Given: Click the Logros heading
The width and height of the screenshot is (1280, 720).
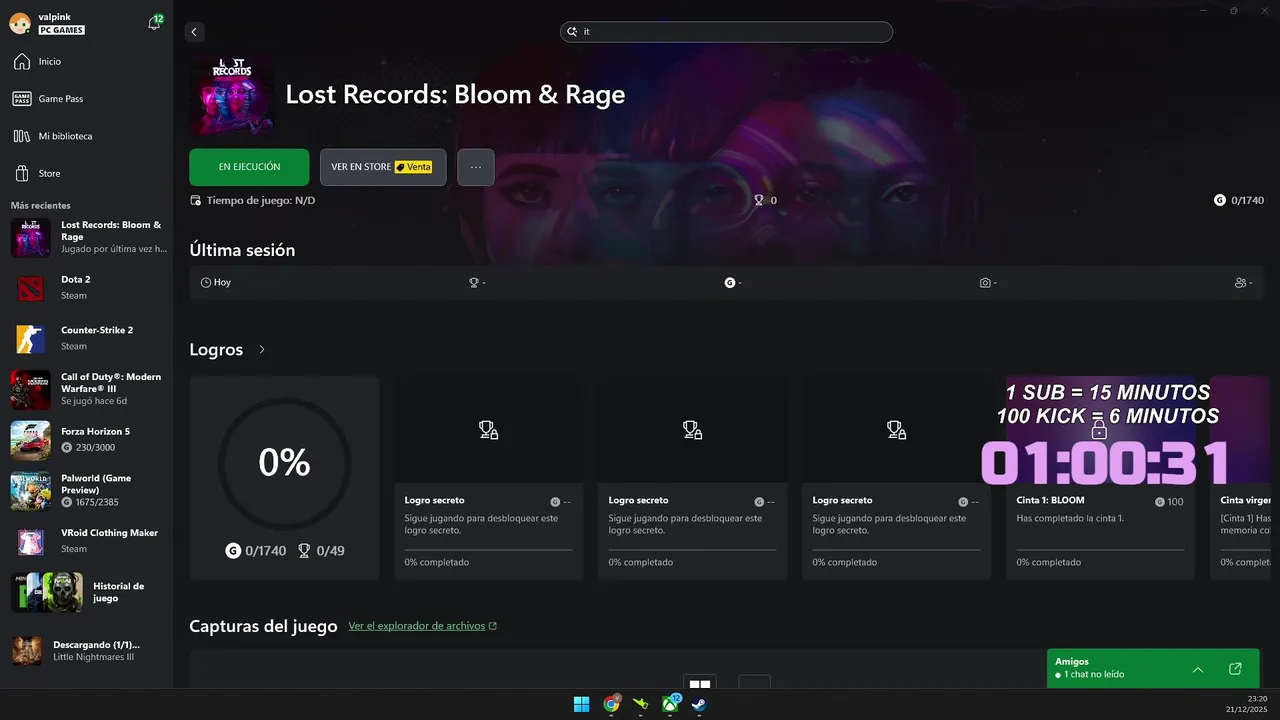Looking at the screenshot, I should (x=216, y=350).
